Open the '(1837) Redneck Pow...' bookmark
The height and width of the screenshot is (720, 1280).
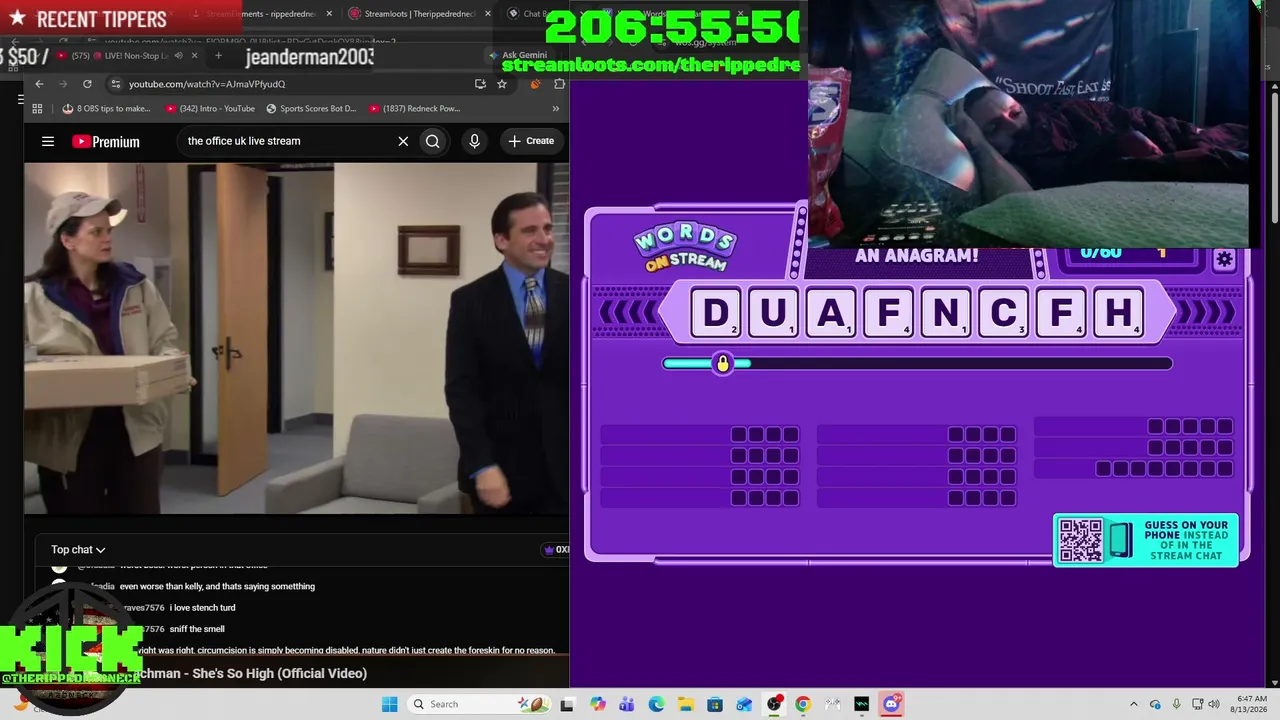414,108
